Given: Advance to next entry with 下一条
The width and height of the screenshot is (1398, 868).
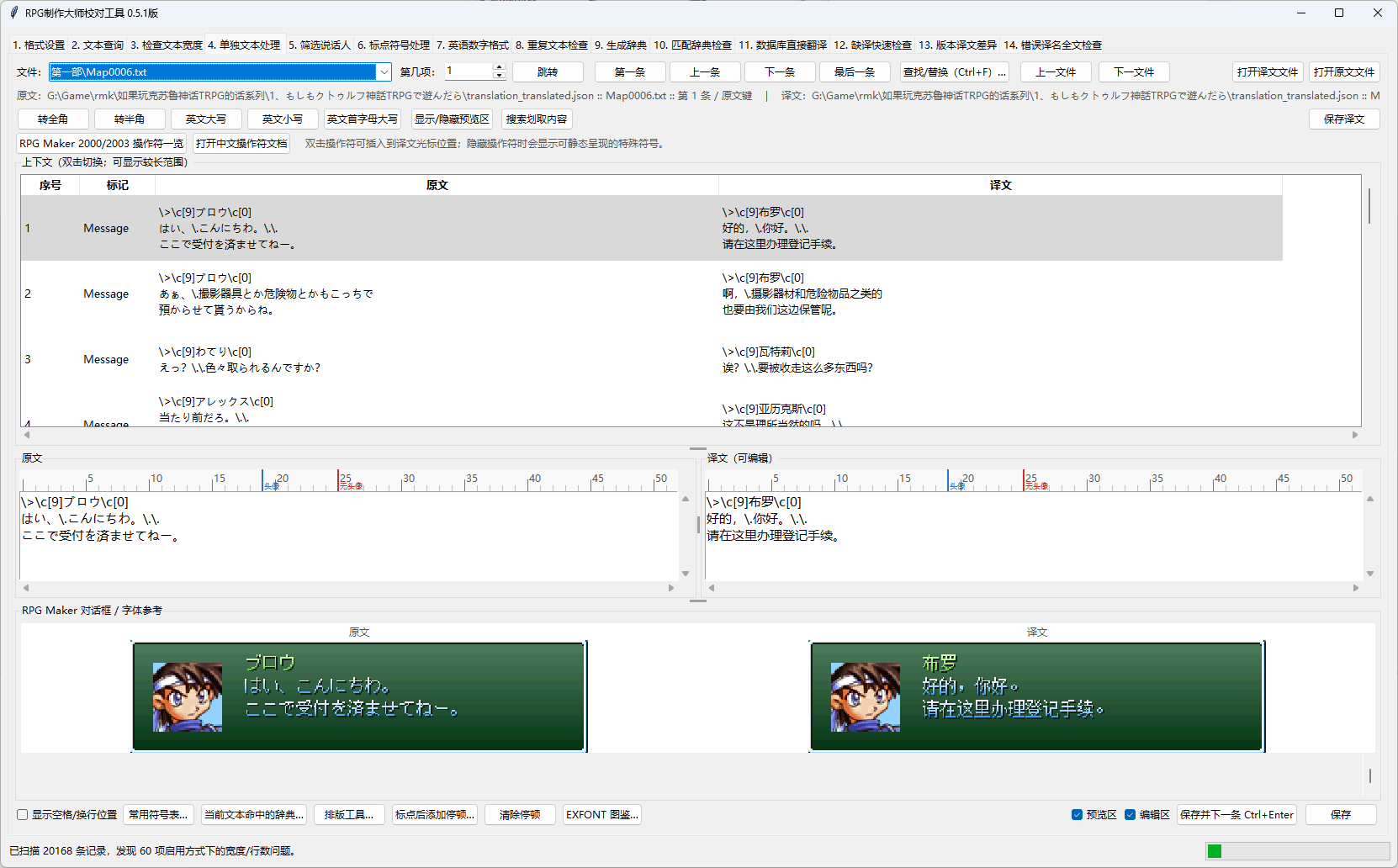Looking at the screenshot, I should pyautogui.click(x=780, y=72).
